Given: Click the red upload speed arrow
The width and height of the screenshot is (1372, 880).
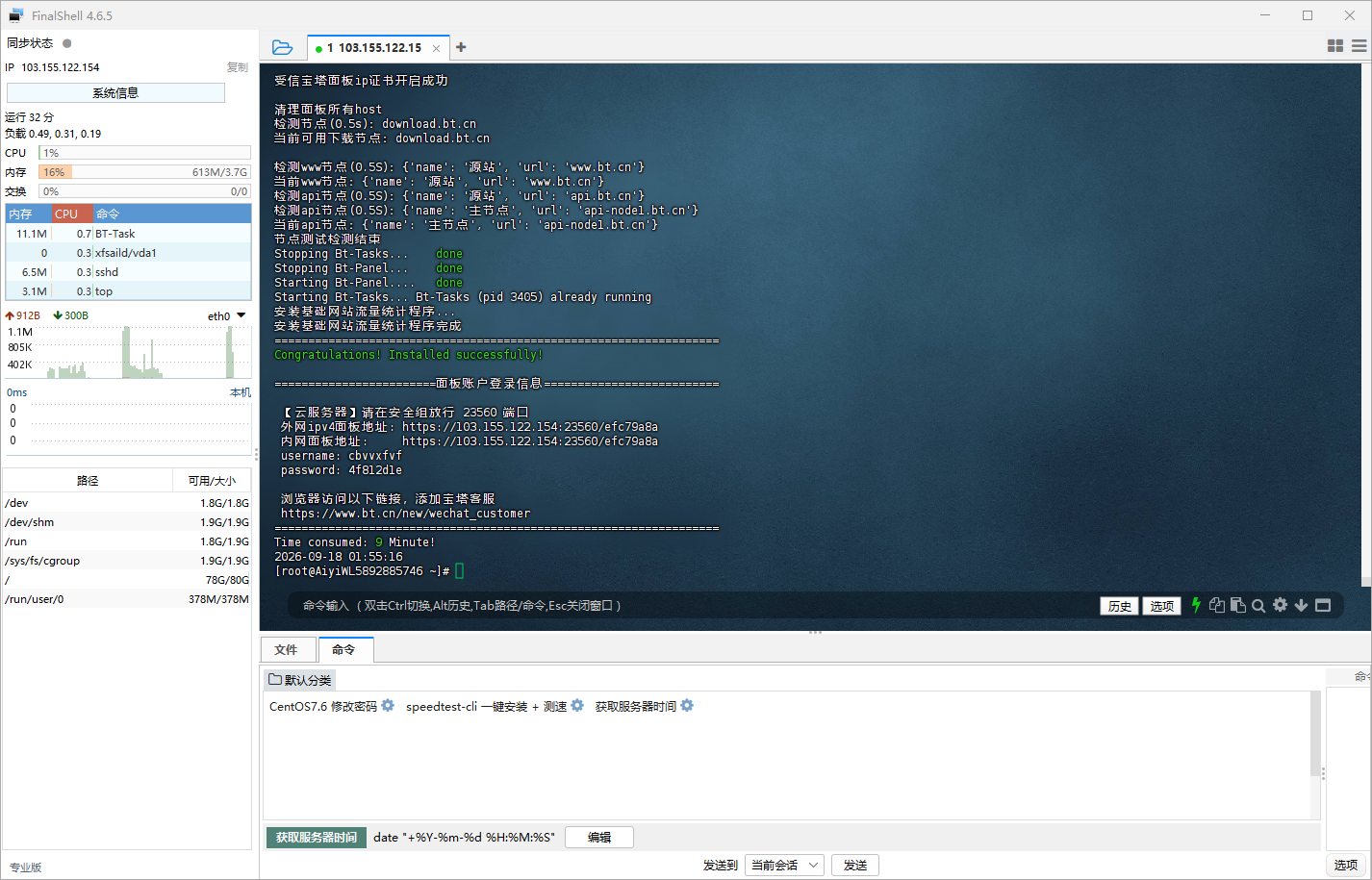Looking at the screenshot, I should 10,315.
